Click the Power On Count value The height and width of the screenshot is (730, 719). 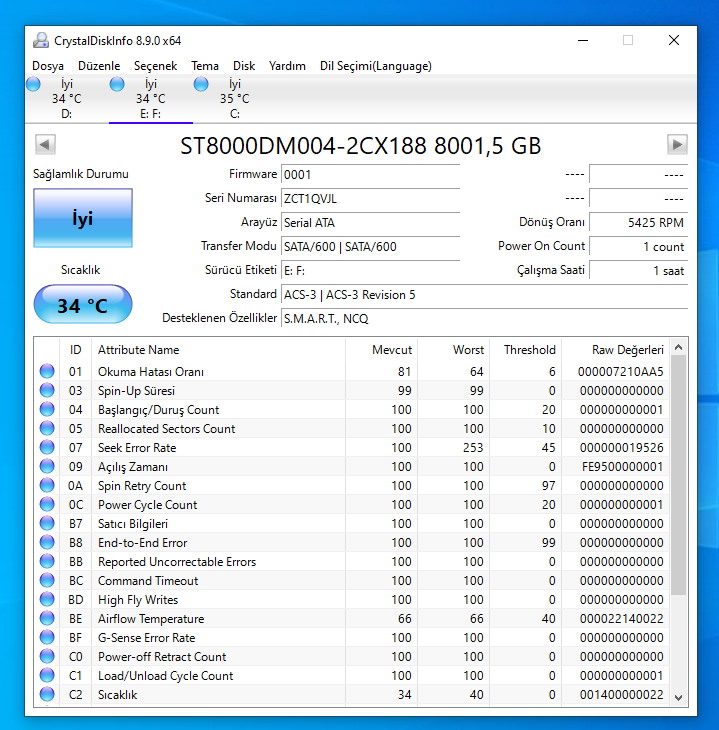coord(638,247)
